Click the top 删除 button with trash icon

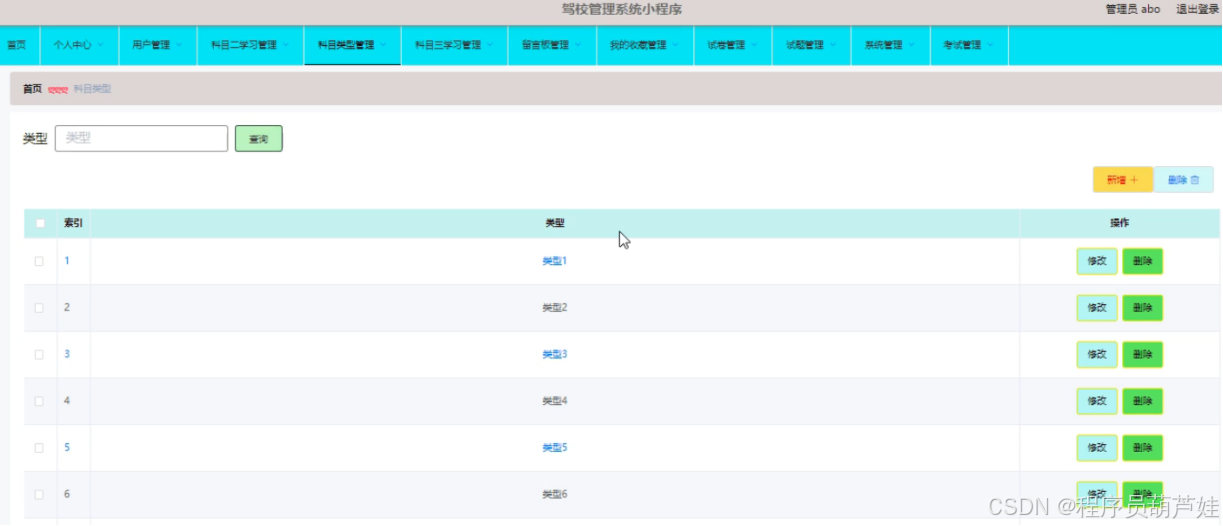1183,180
